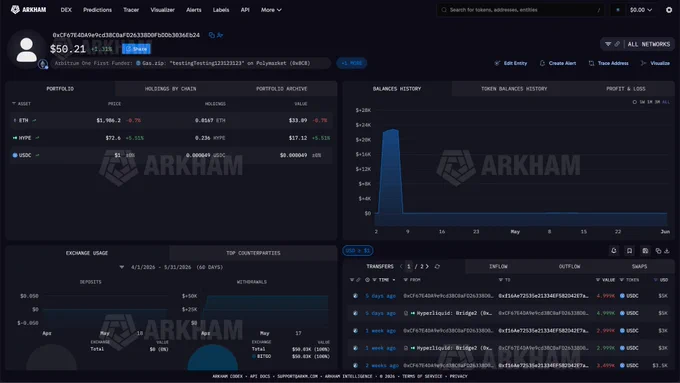
Task: Click the small square icon beside the $0.00 balance
Action: (618, 10)
